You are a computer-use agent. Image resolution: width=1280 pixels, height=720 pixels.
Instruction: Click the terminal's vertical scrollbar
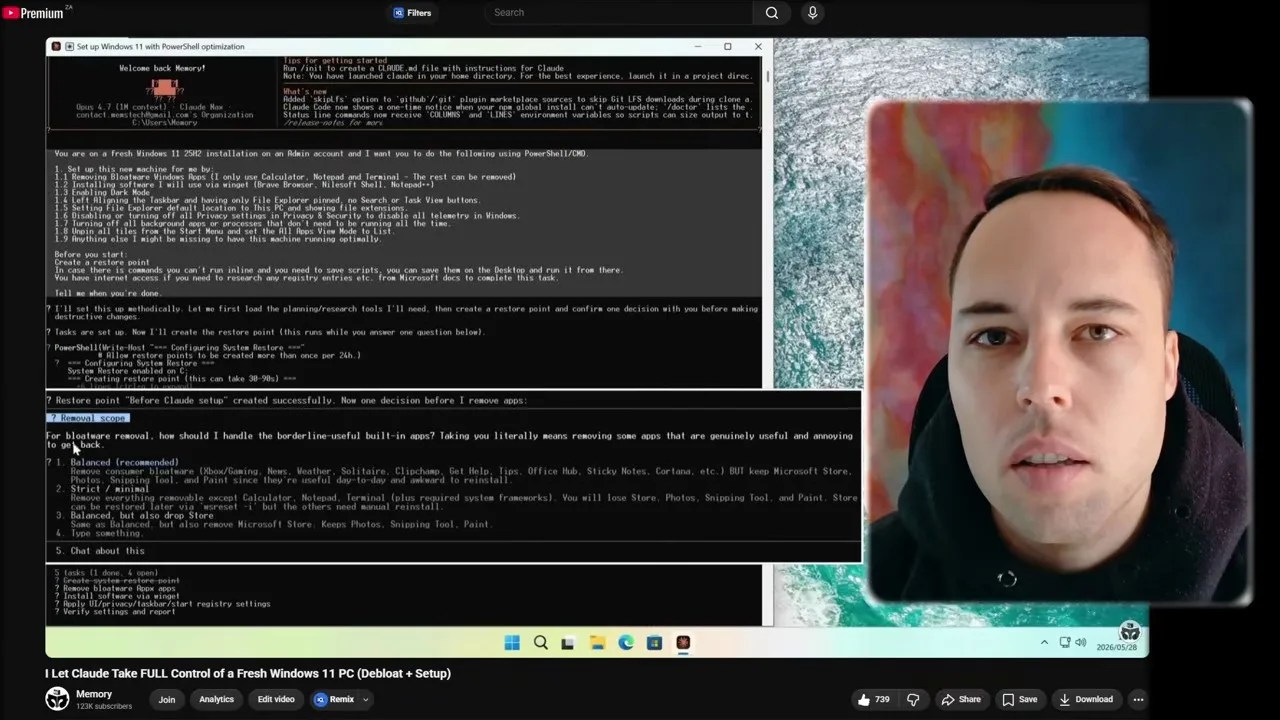[768, 75]
